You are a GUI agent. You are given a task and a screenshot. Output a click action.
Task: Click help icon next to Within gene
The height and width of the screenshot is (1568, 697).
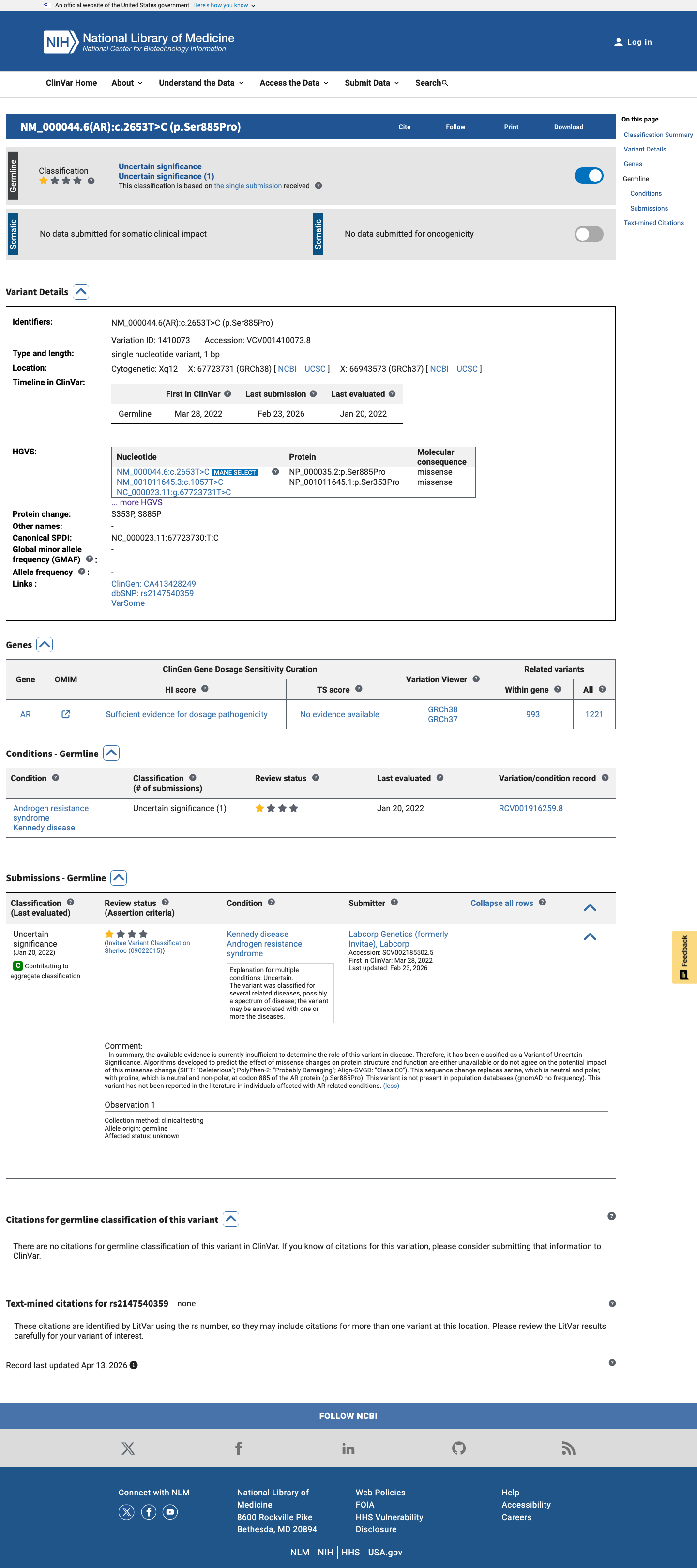[558, 689]
